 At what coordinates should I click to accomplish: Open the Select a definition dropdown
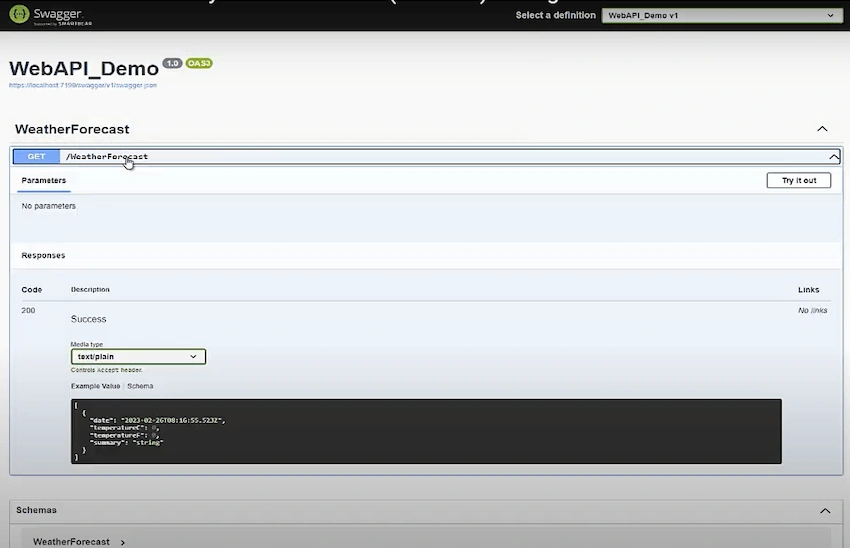point(722,15)
